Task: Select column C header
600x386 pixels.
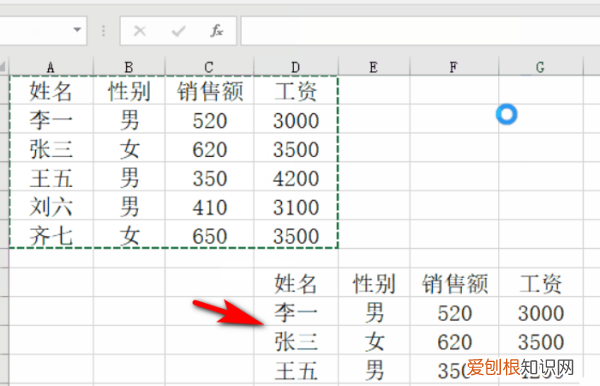Action: [x=209, y=67]
